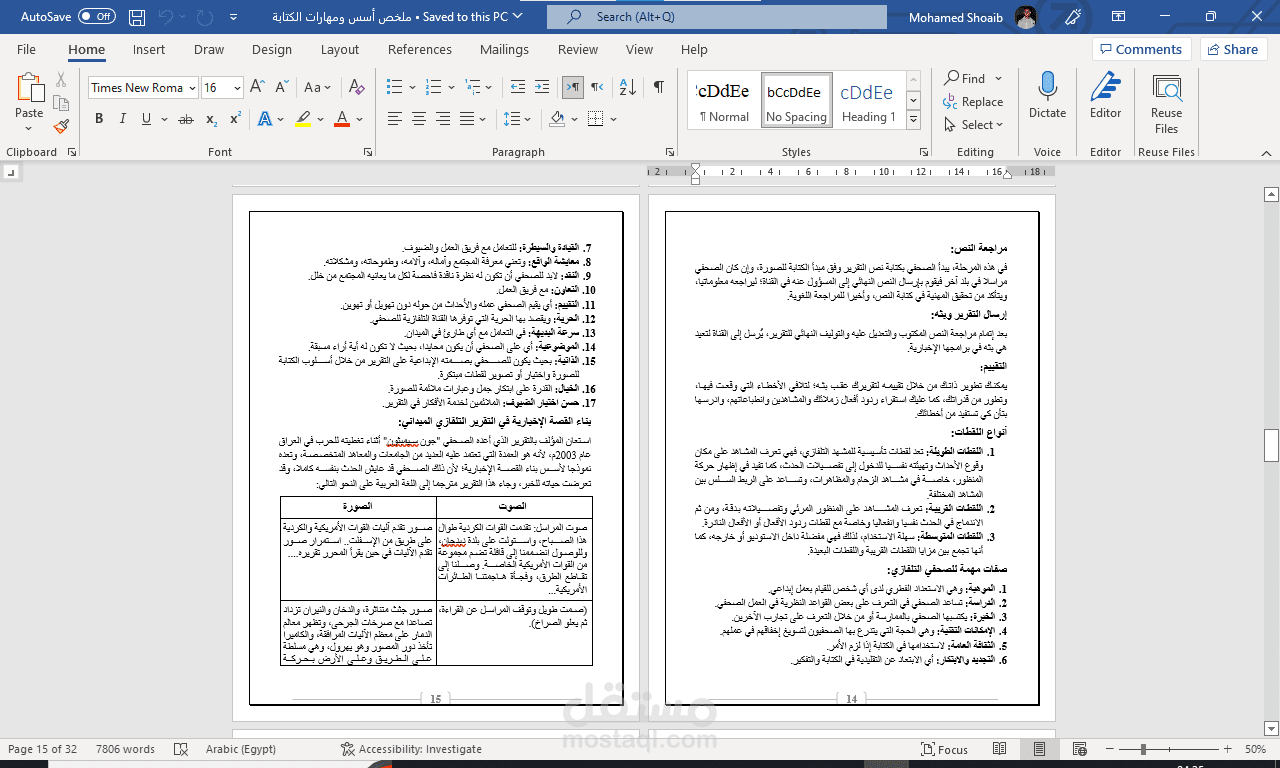Click the 7806 words count
The image size is (1280, 768).
pos(125,749)
